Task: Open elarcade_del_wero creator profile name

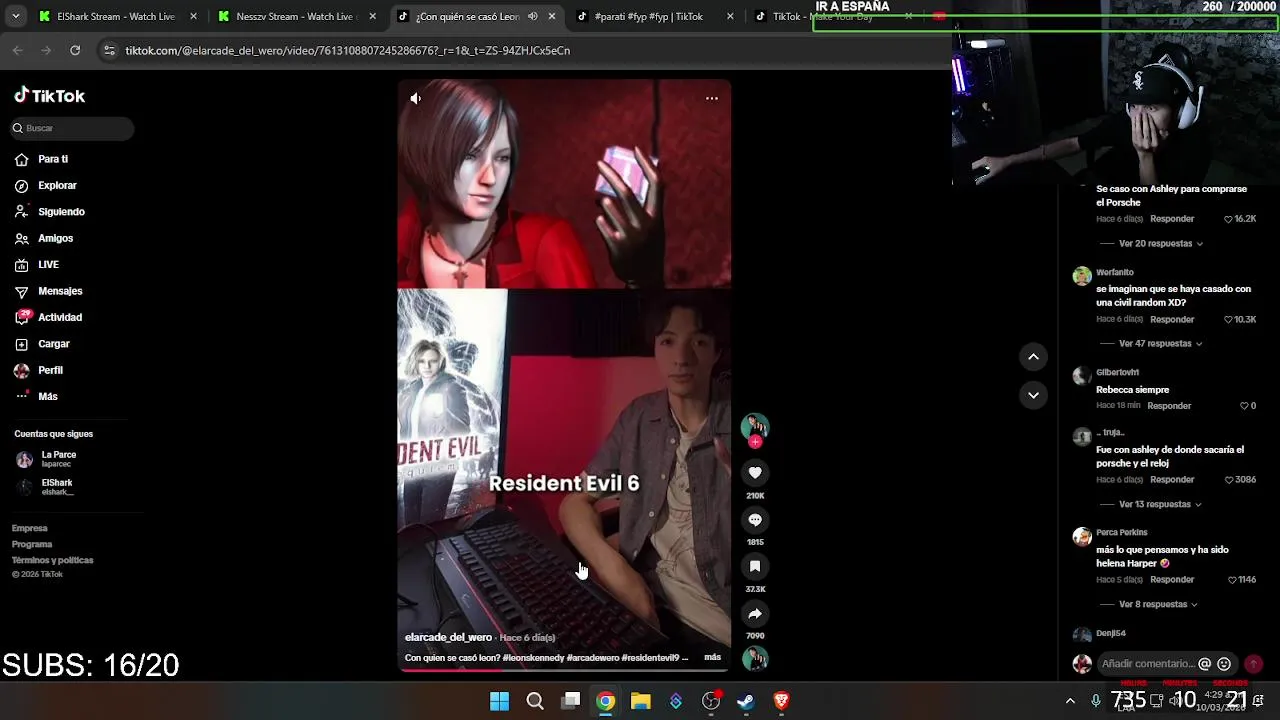Action: (x=448, y=637)
